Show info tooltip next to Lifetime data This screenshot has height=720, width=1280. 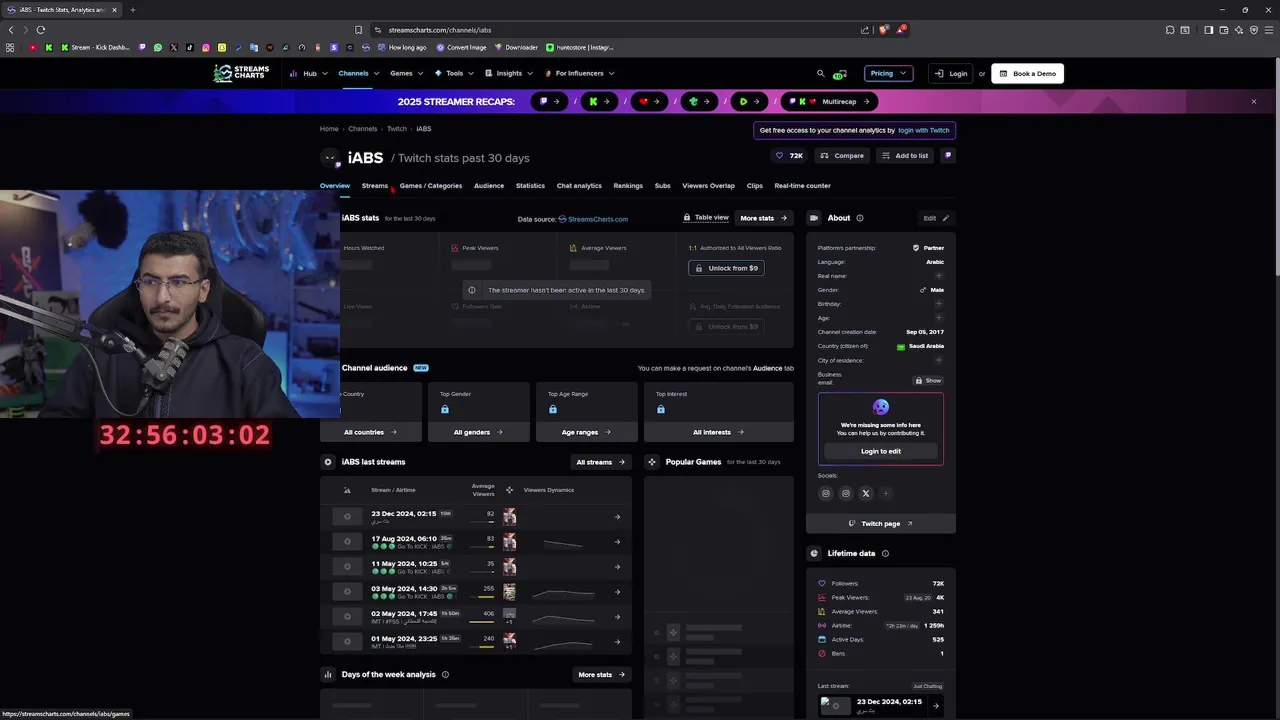(x=885, y=553)
